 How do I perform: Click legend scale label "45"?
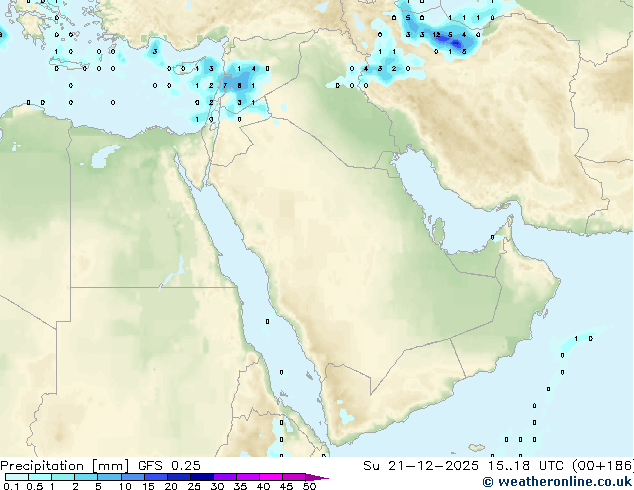point(286,486)
